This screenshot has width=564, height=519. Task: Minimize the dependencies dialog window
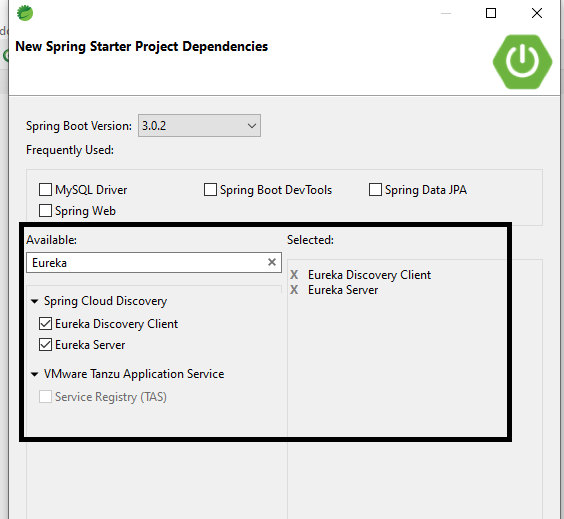(446, 13)
